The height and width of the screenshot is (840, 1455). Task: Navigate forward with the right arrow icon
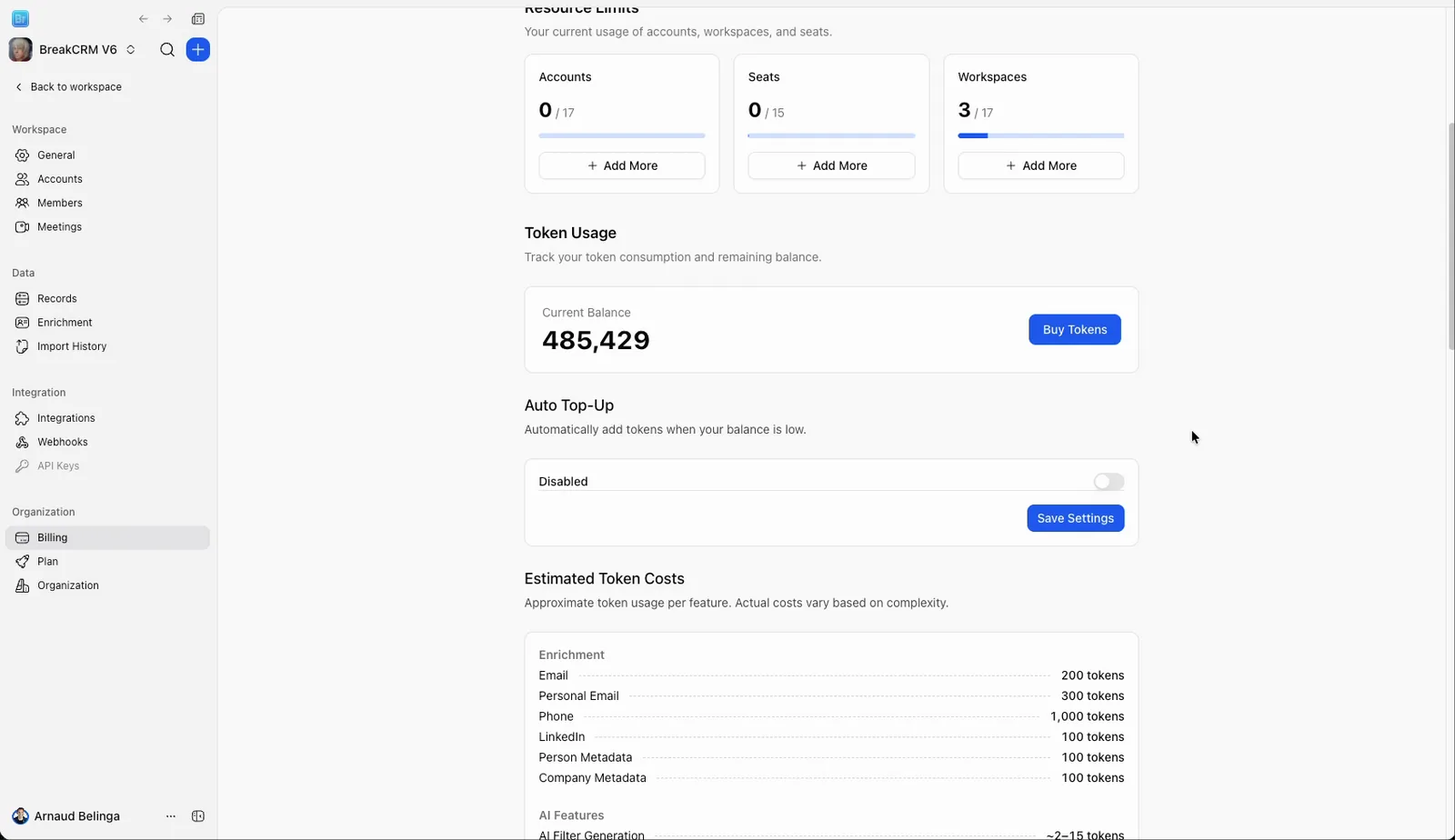coord(167,19)
